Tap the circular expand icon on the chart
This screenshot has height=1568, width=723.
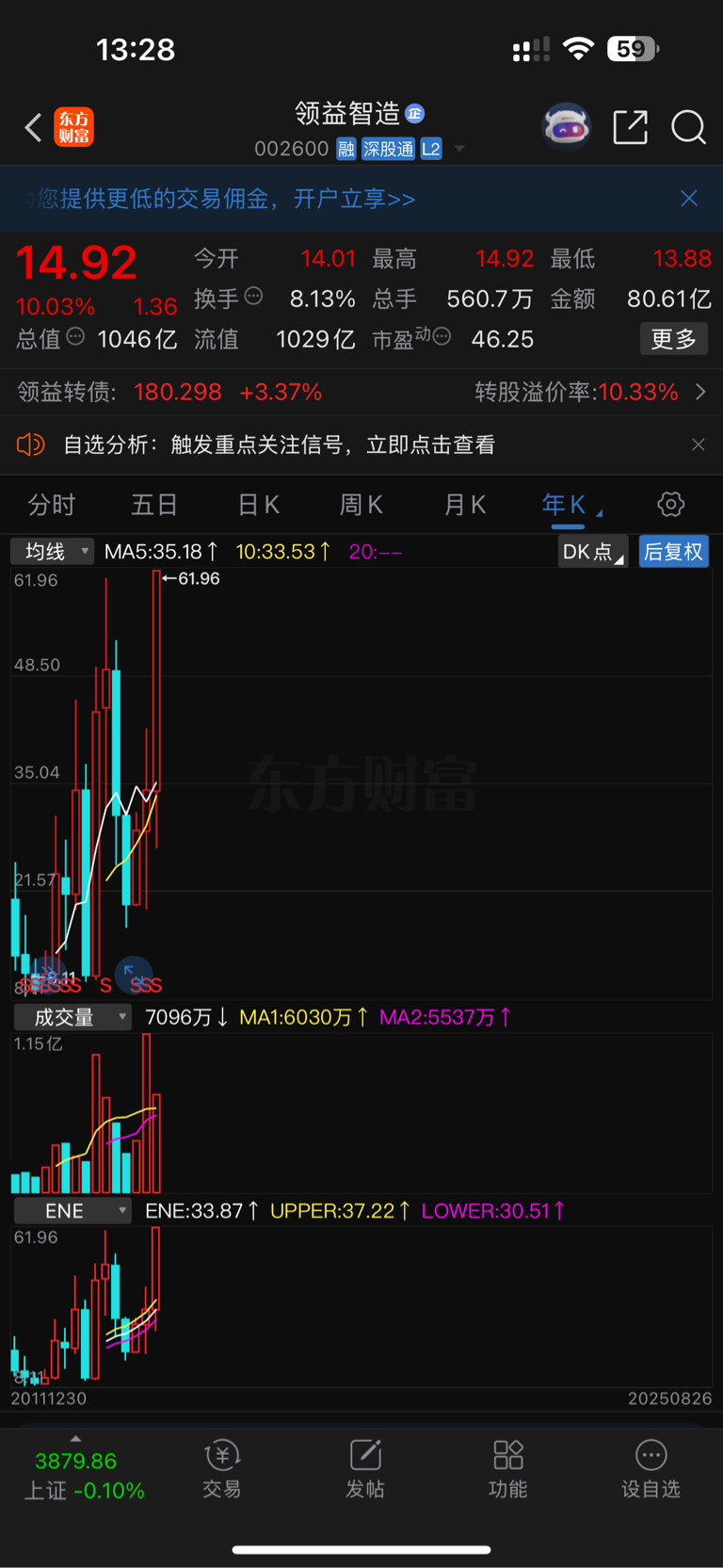133,975
